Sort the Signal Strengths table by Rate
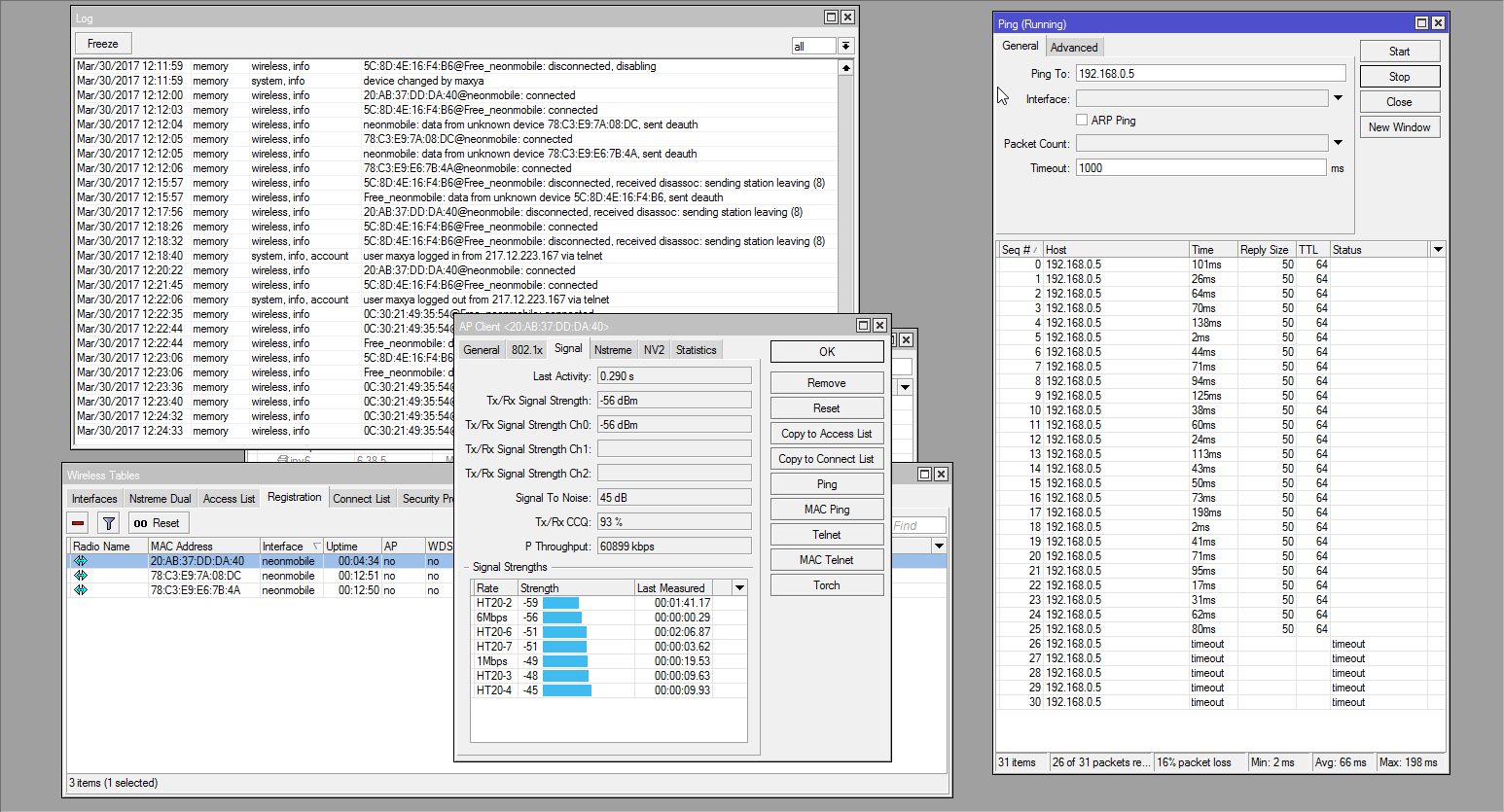1504x812 pixels. [494, 588]
